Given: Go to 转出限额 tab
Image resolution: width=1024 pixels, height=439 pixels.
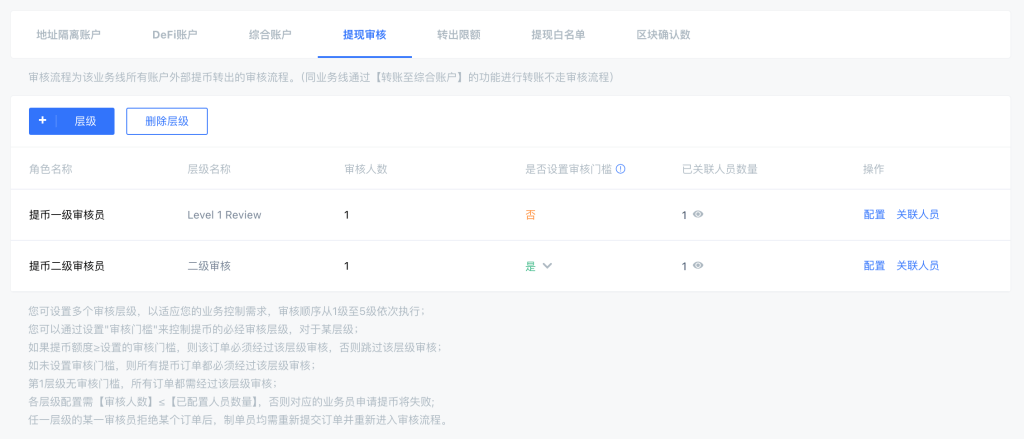Looking at the screenshot, I should tap(458, 34).
